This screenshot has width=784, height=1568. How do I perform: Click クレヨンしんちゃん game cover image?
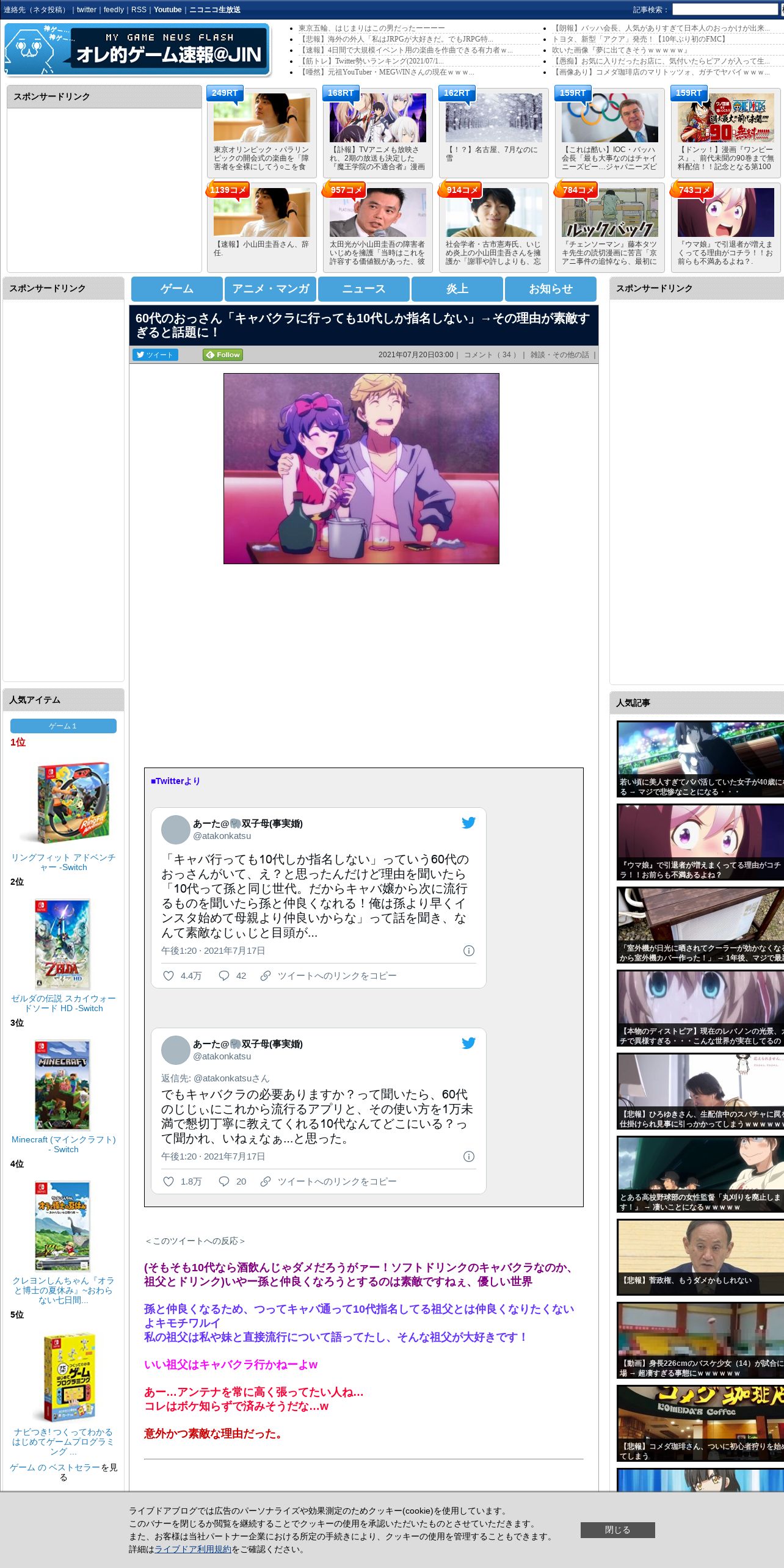point(62,1226)
